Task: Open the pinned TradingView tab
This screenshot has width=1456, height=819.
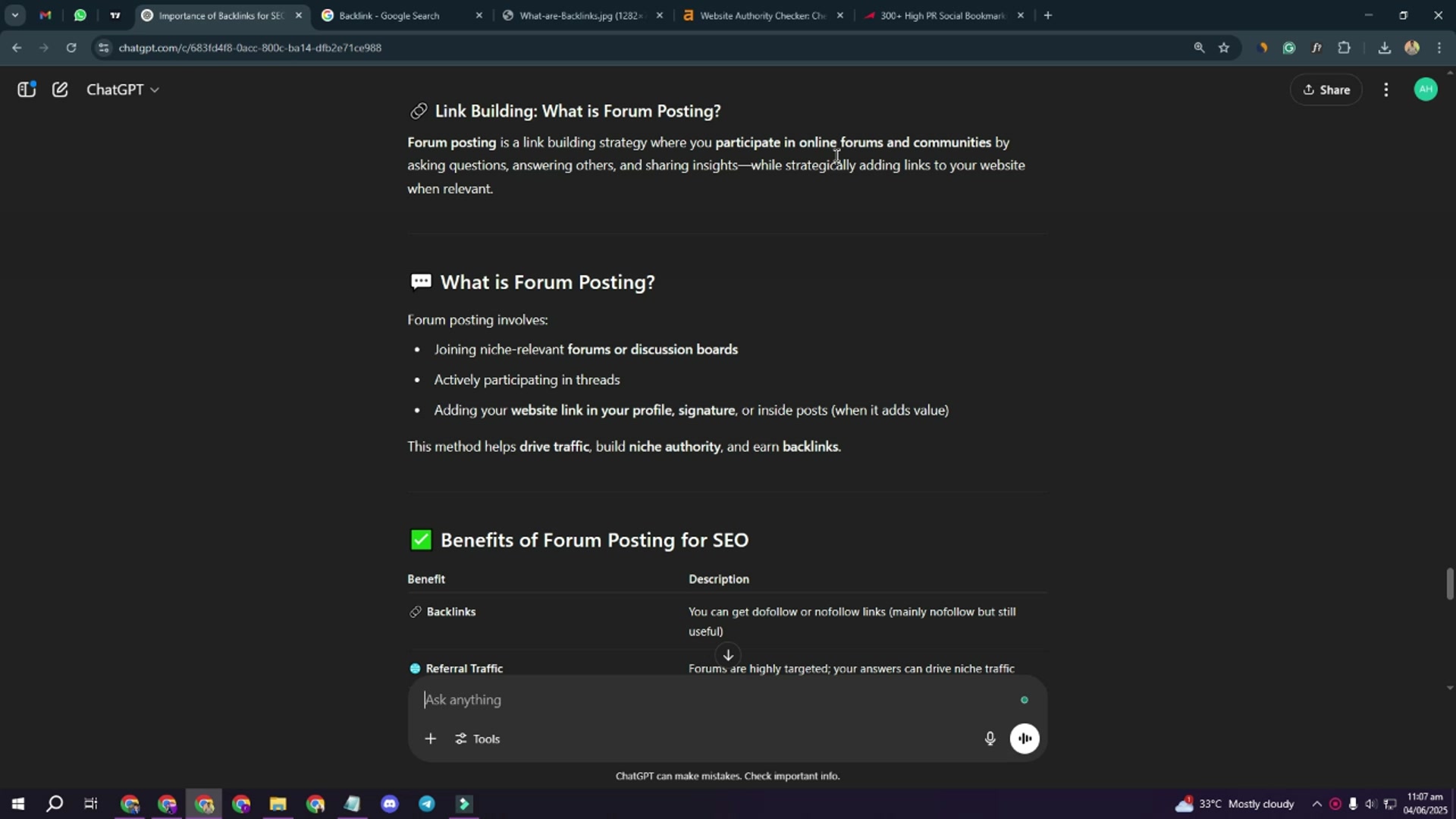Action: pos(115,15)
